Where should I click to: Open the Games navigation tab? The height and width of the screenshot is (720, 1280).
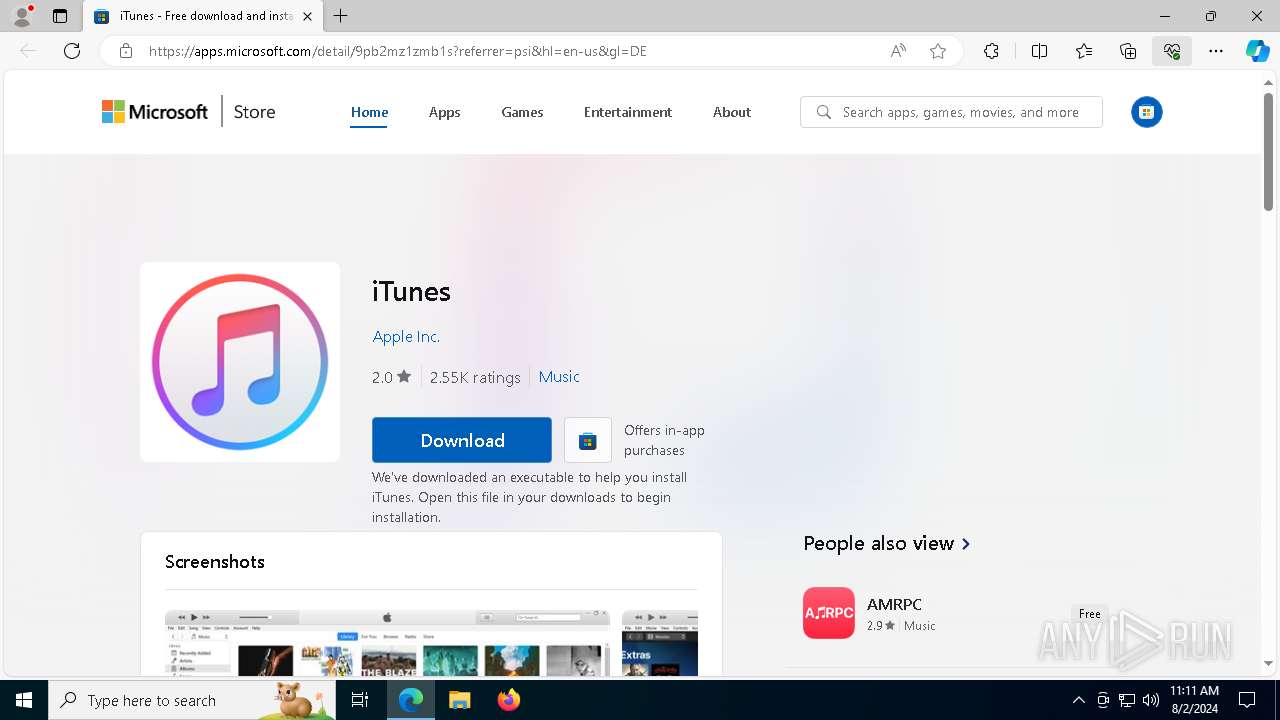pos(522,112)
